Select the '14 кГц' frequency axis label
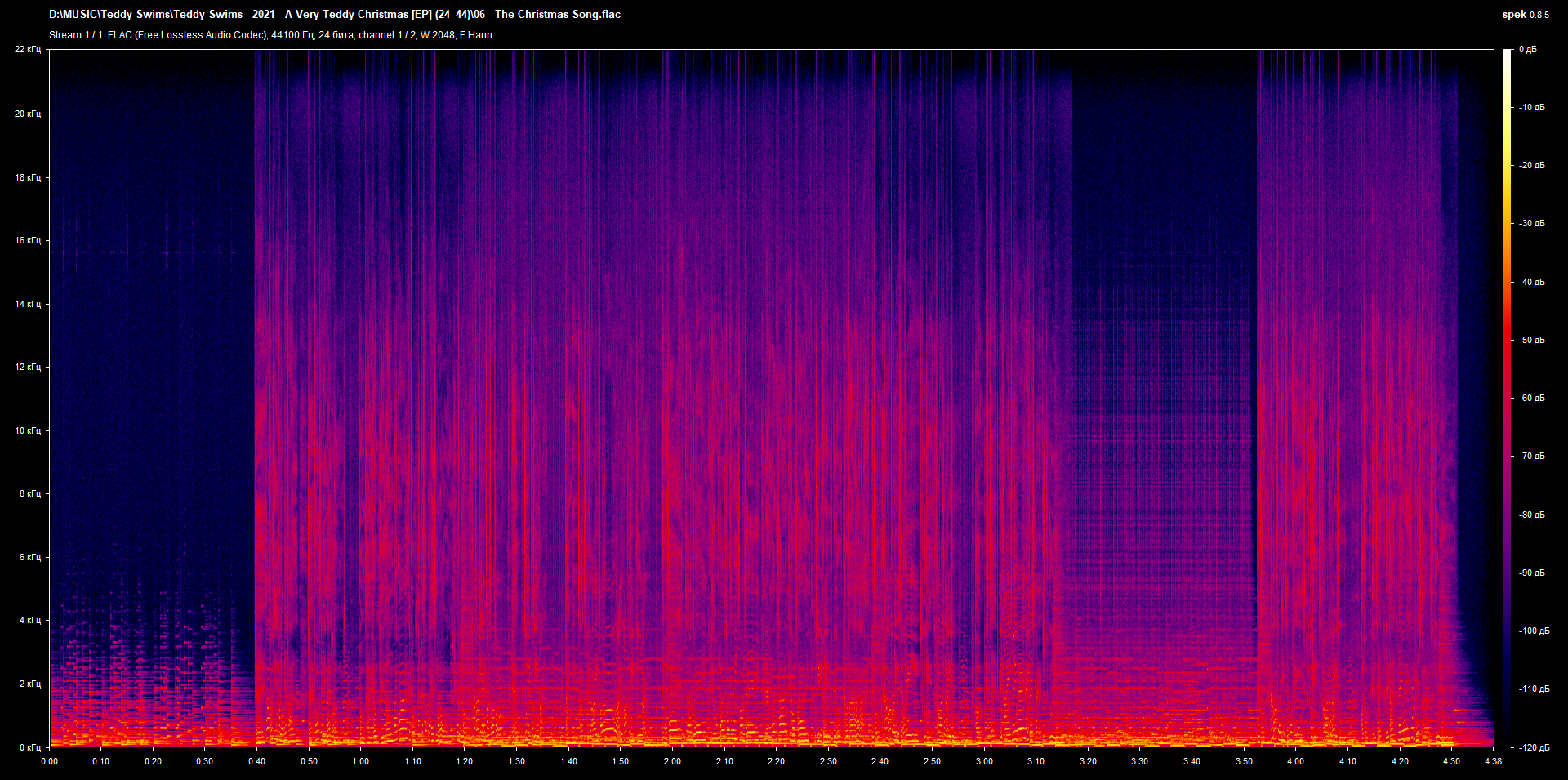This screenshot has width=1568, height=780. pos(28,304)
